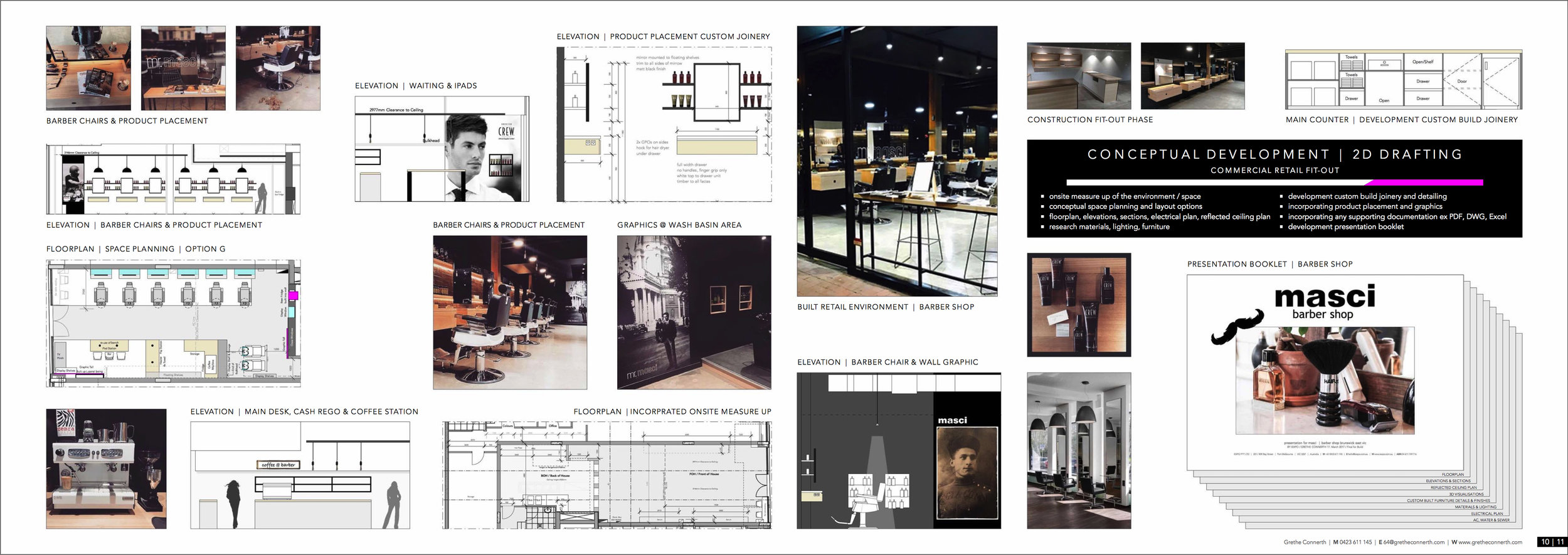Select bullet 'conceptual space planning and layout options'
Image resolution: width=1568 pixels, height=555 pixels.
pos(1125,206)
